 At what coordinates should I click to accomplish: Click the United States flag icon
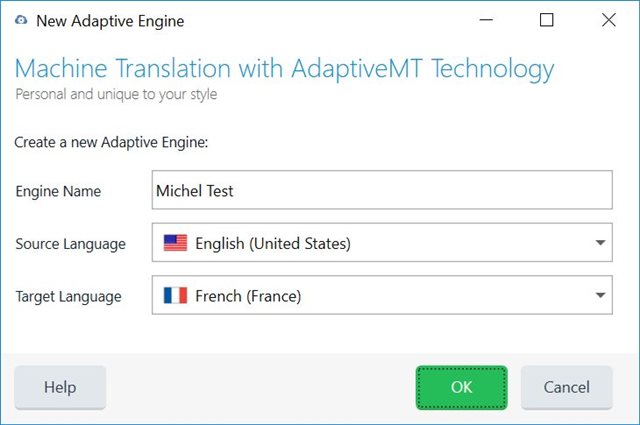tap(176, 243)
